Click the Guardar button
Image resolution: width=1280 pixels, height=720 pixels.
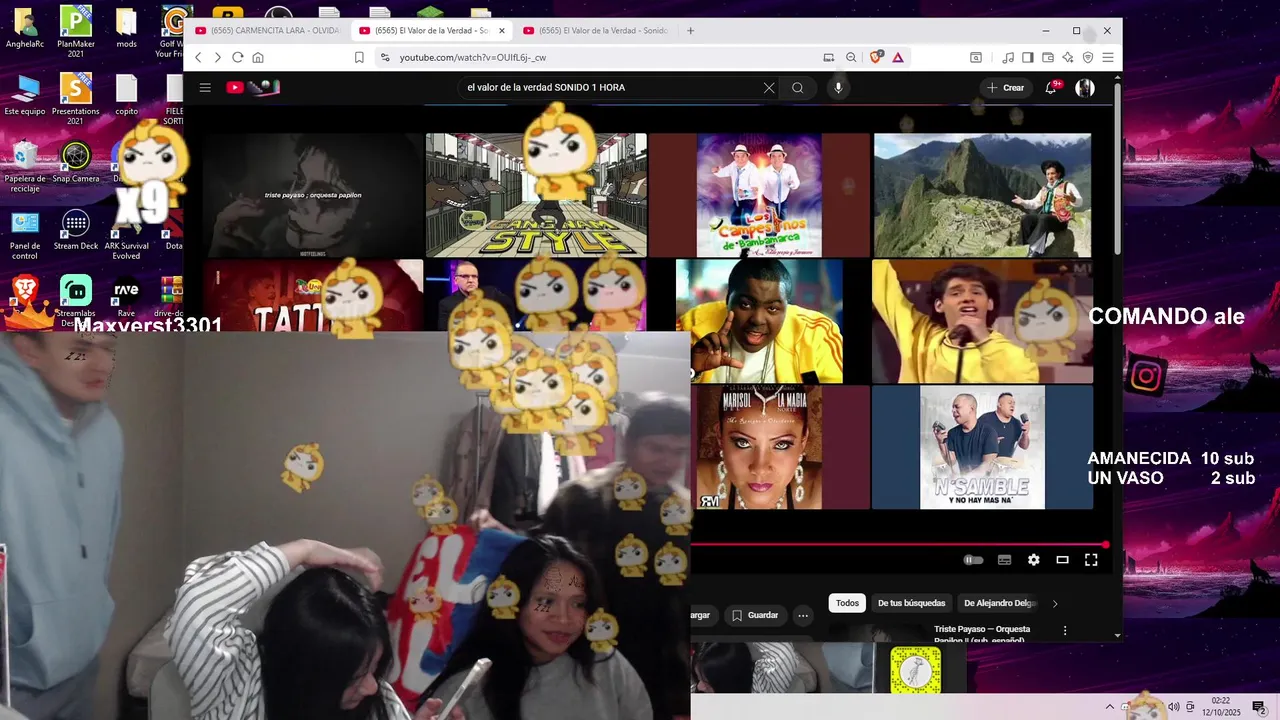coord(754,615)
